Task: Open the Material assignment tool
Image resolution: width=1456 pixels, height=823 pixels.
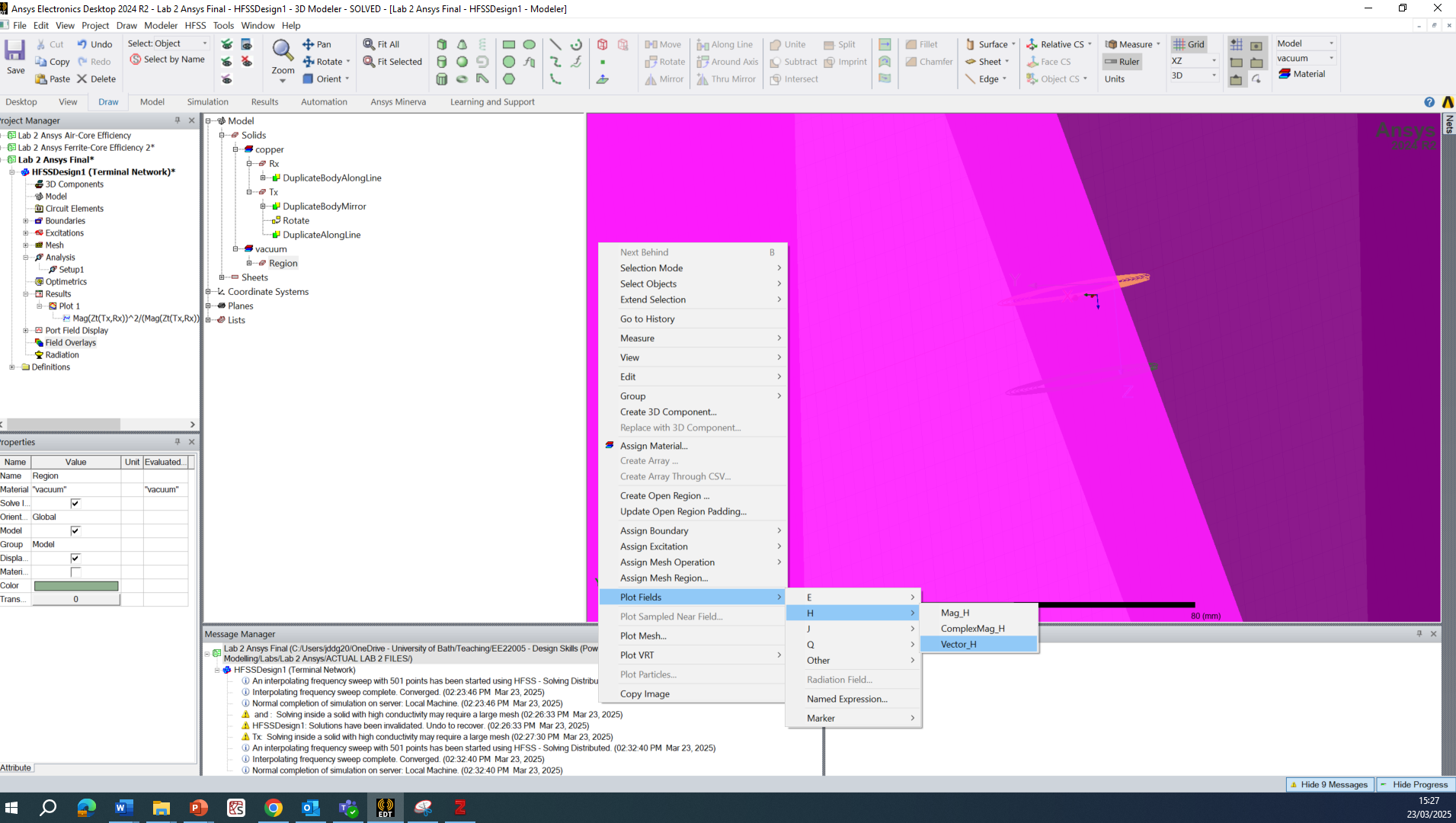Action: click(x=1301, y=74)
